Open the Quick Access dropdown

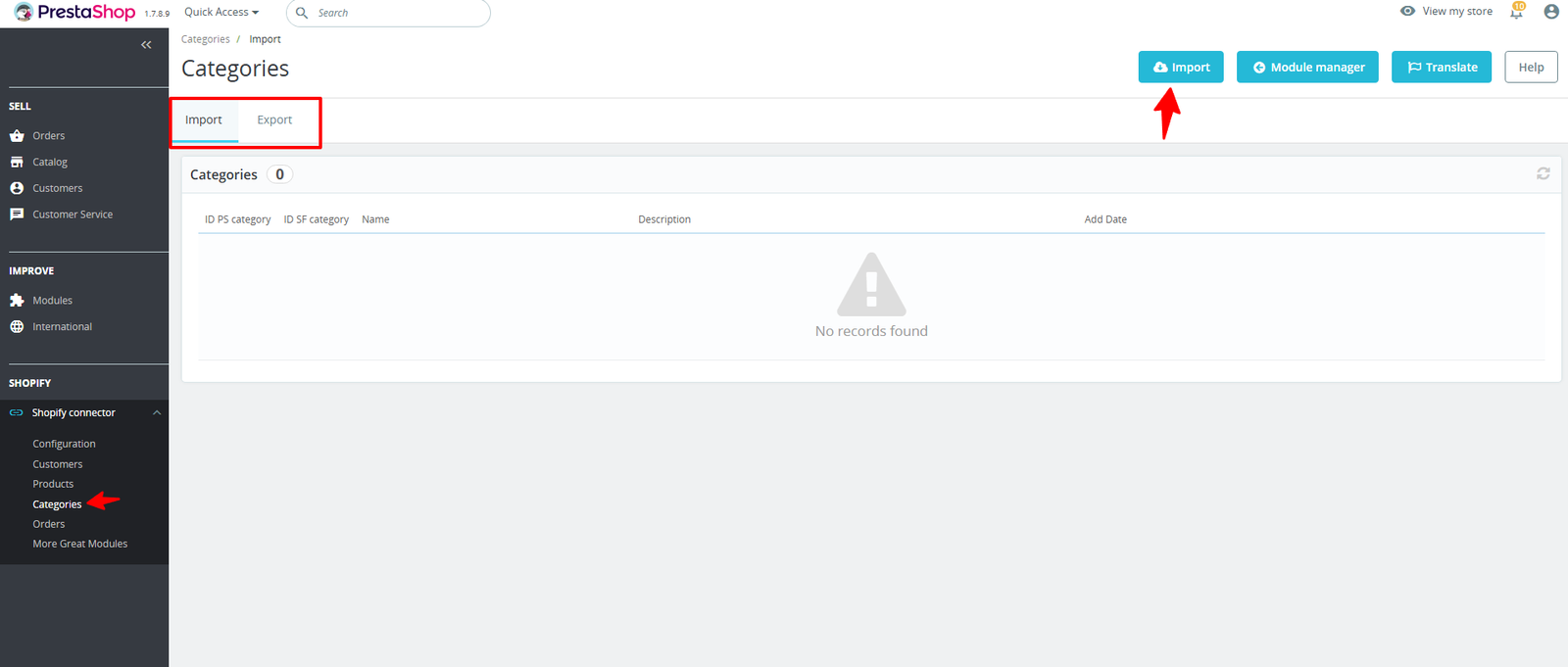coord(221,12)
